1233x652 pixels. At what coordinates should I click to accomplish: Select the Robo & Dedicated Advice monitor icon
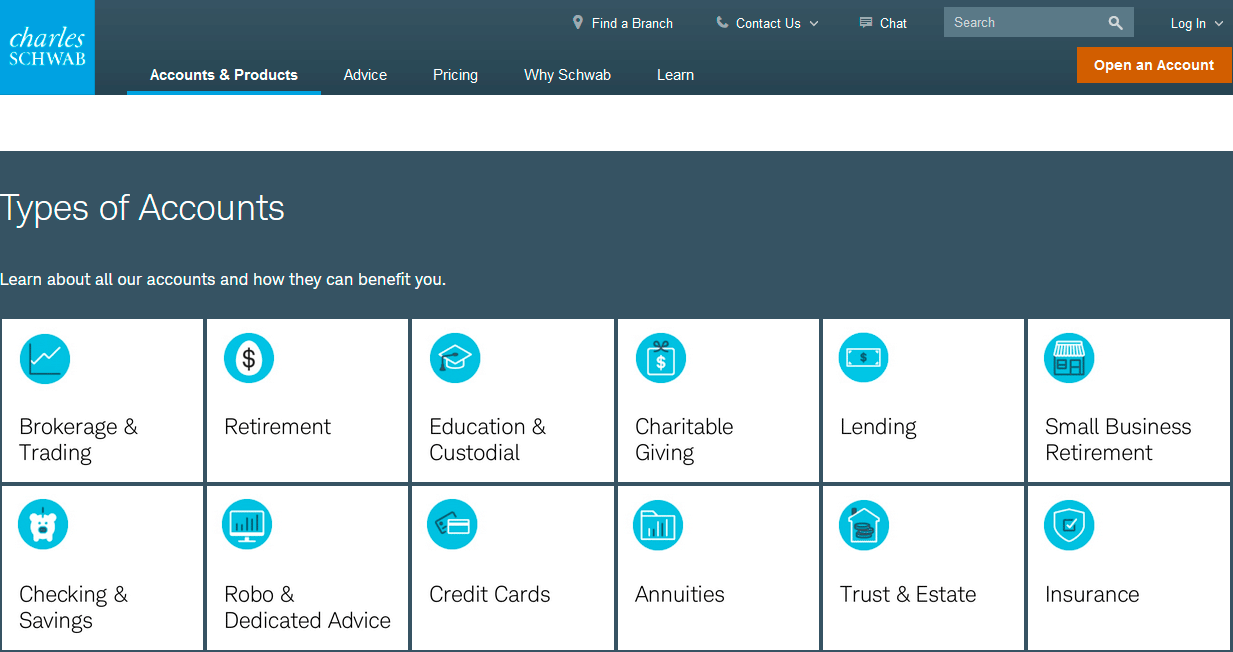pos(247,524)
